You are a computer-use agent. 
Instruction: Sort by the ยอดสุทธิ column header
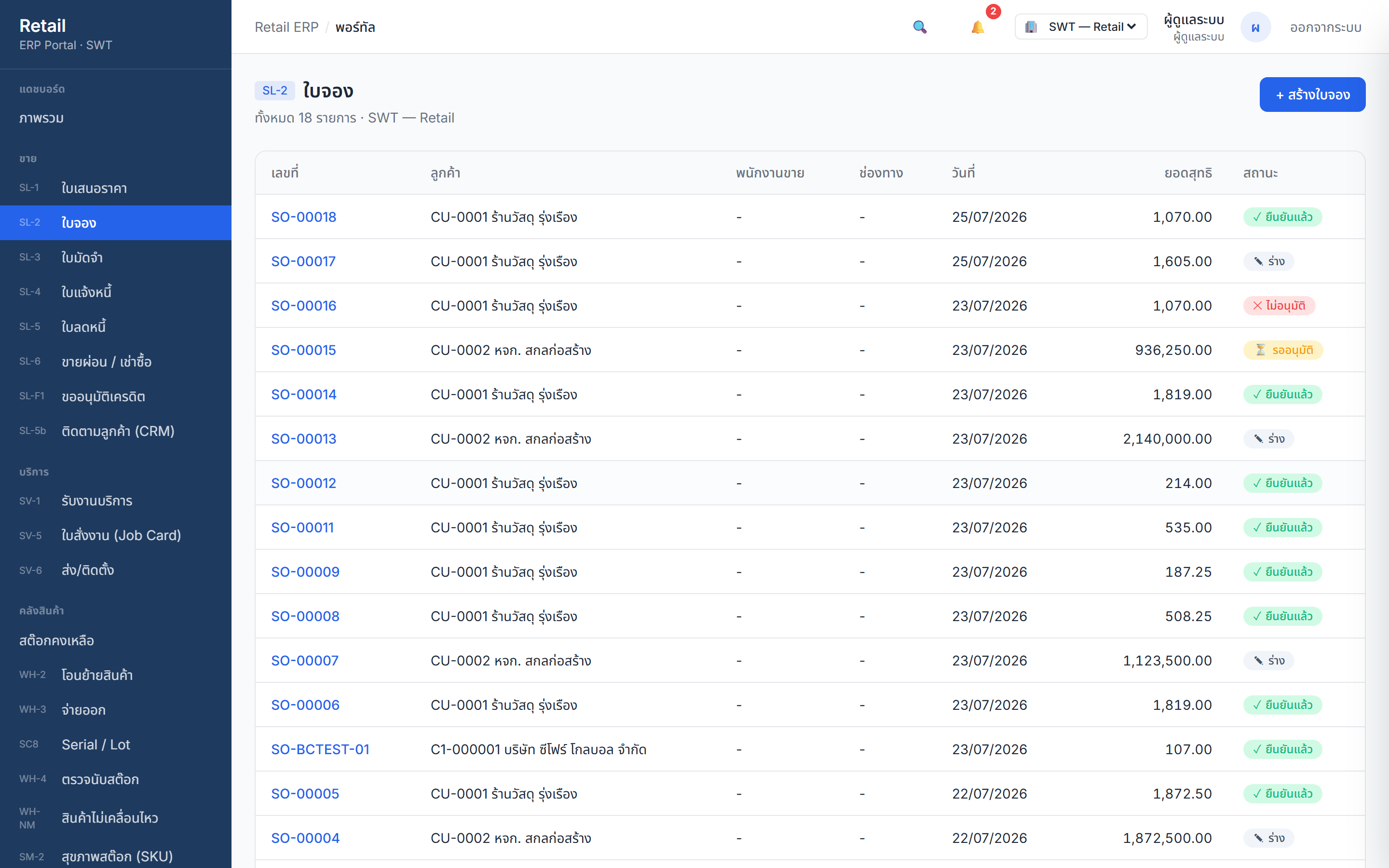[x=1187, y=173]
